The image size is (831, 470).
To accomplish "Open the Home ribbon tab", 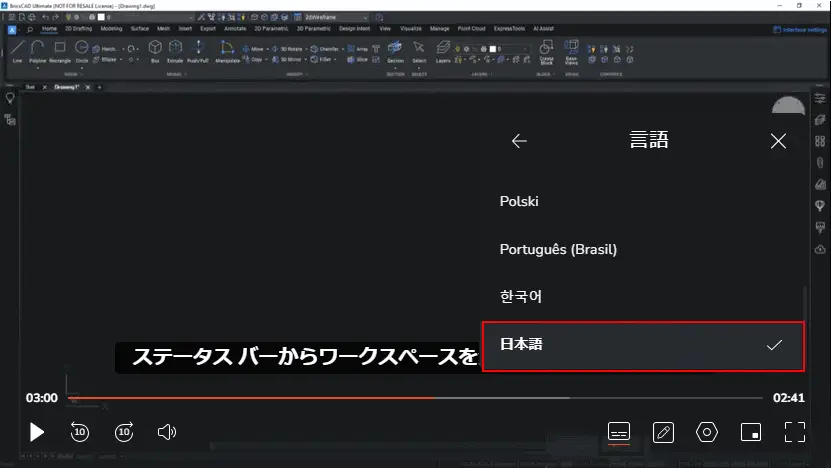I will coord(49,29).
